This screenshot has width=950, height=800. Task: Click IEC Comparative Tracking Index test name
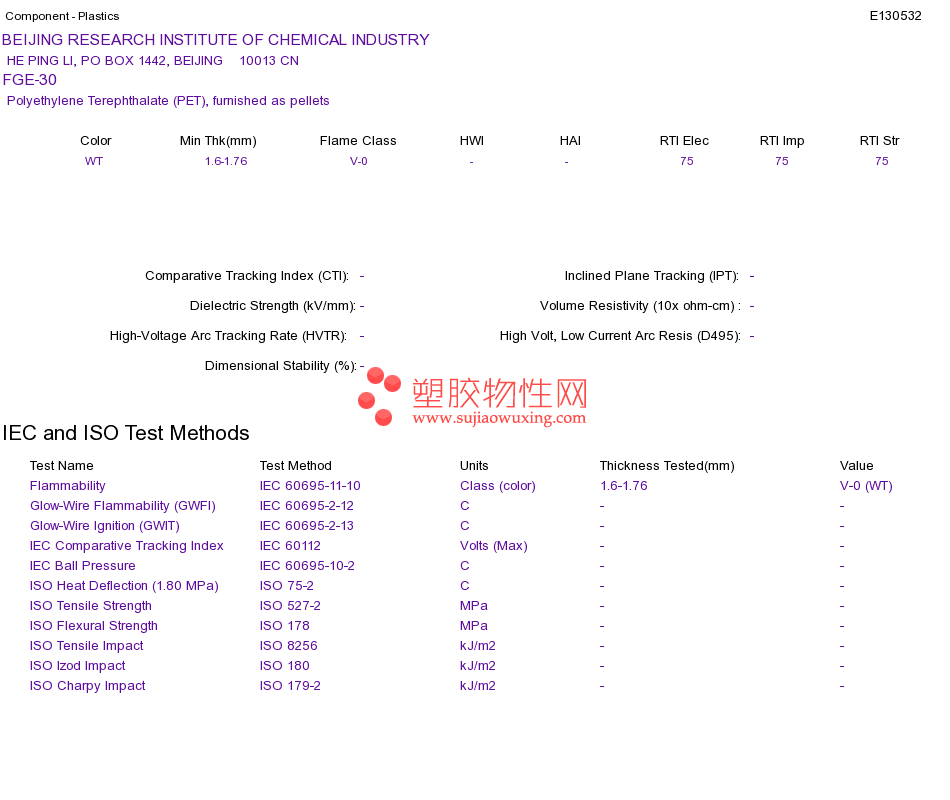pos(127,546)
